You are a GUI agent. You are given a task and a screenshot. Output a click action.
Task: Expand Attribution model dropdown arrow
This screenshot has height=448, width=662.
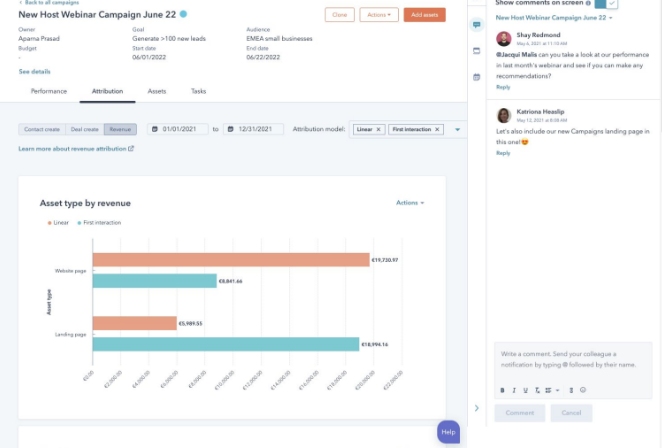(457, 130)
